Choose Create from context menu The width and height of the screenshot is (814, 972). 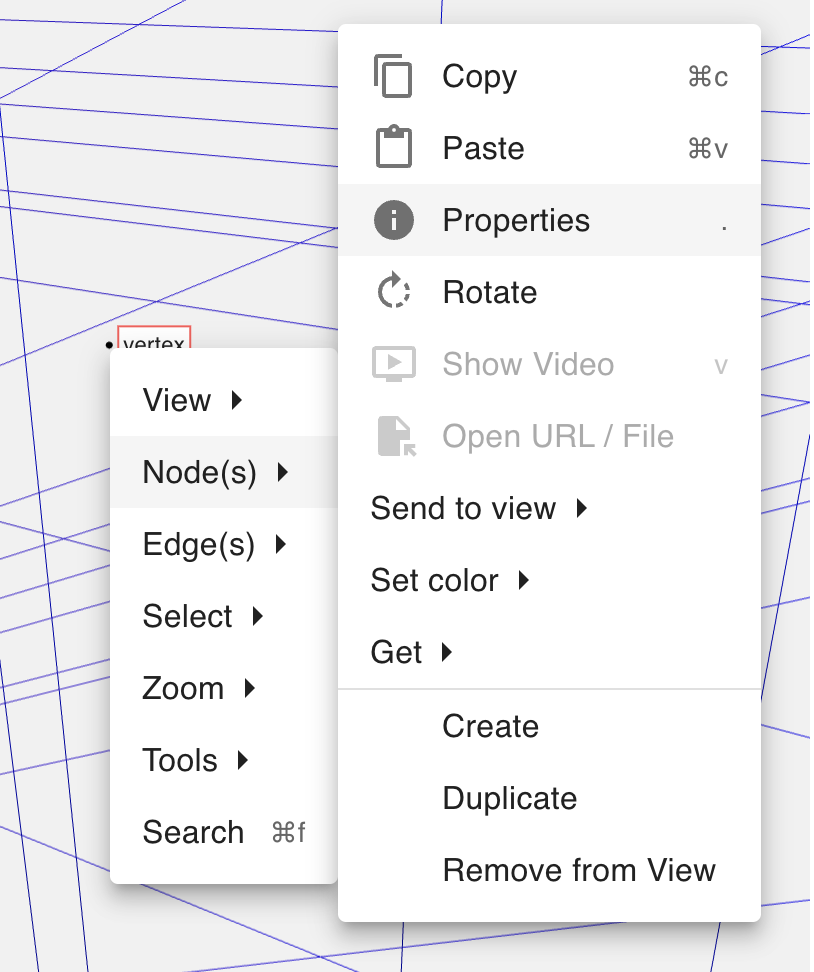pyautogui.click(x=490, y=726)
